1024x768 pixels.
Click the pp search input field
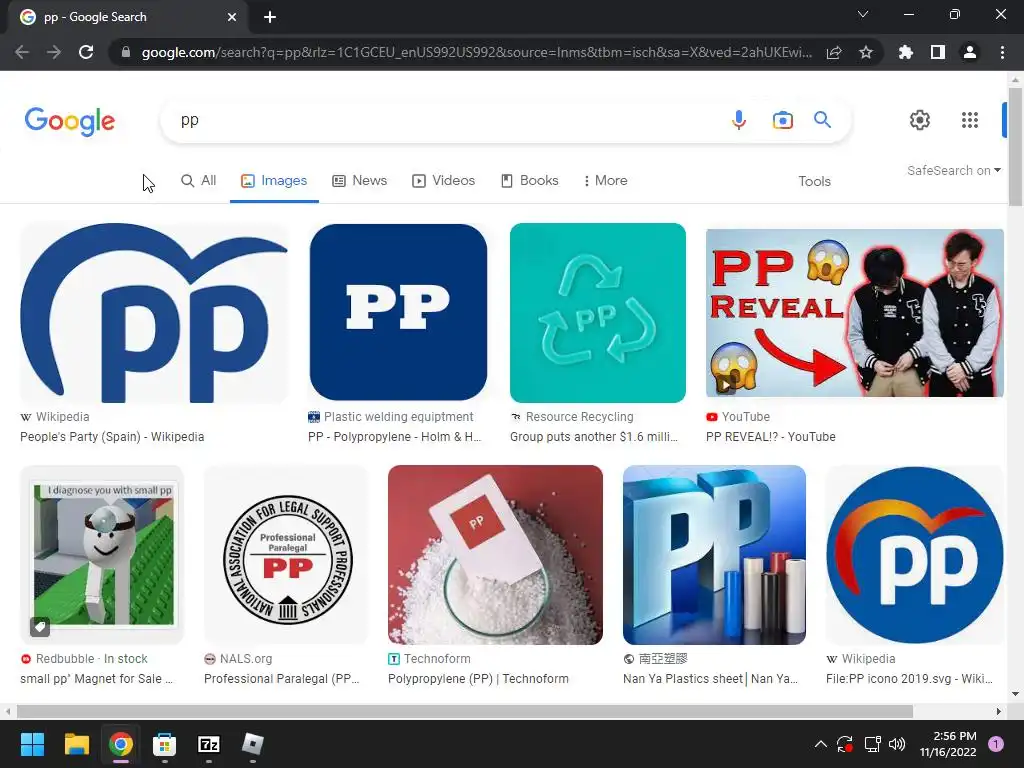(x=444, y=120)
